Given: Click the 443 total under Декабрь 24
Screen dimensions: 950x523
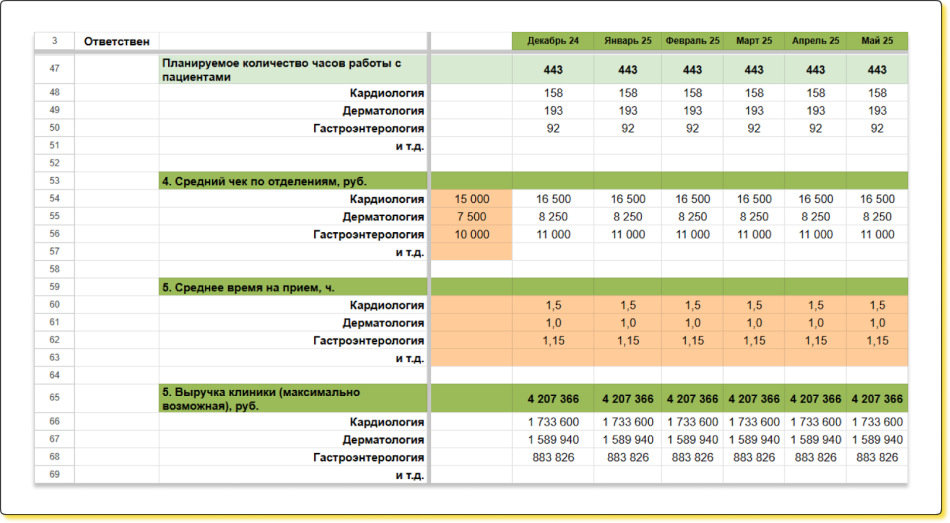Looking at the screenshot, I should point(553,70).
